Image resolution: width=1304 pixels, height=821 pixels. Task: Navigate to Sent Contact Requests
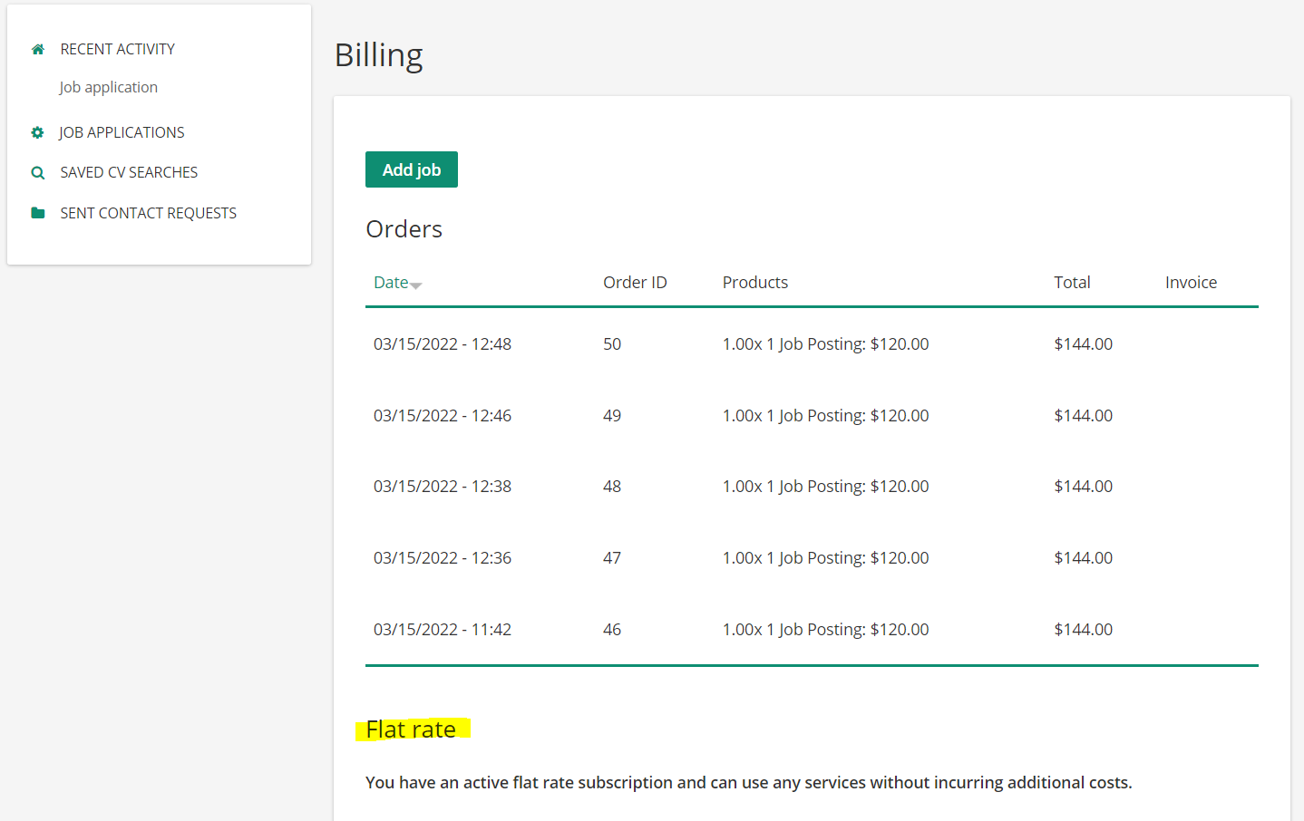click(x=148, y=213)
